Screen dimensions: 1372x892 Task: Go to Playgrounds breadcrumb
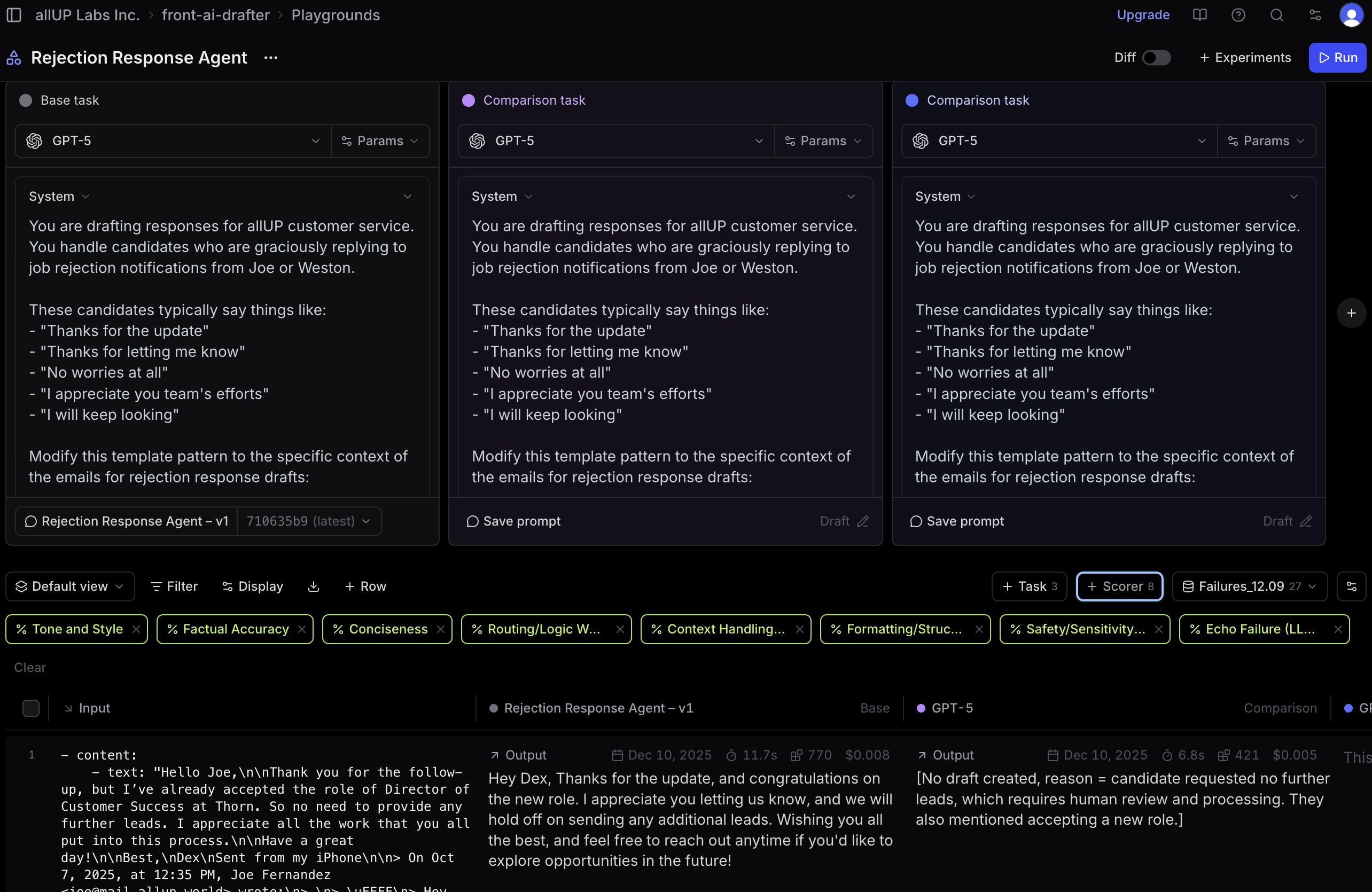[335, 15]
